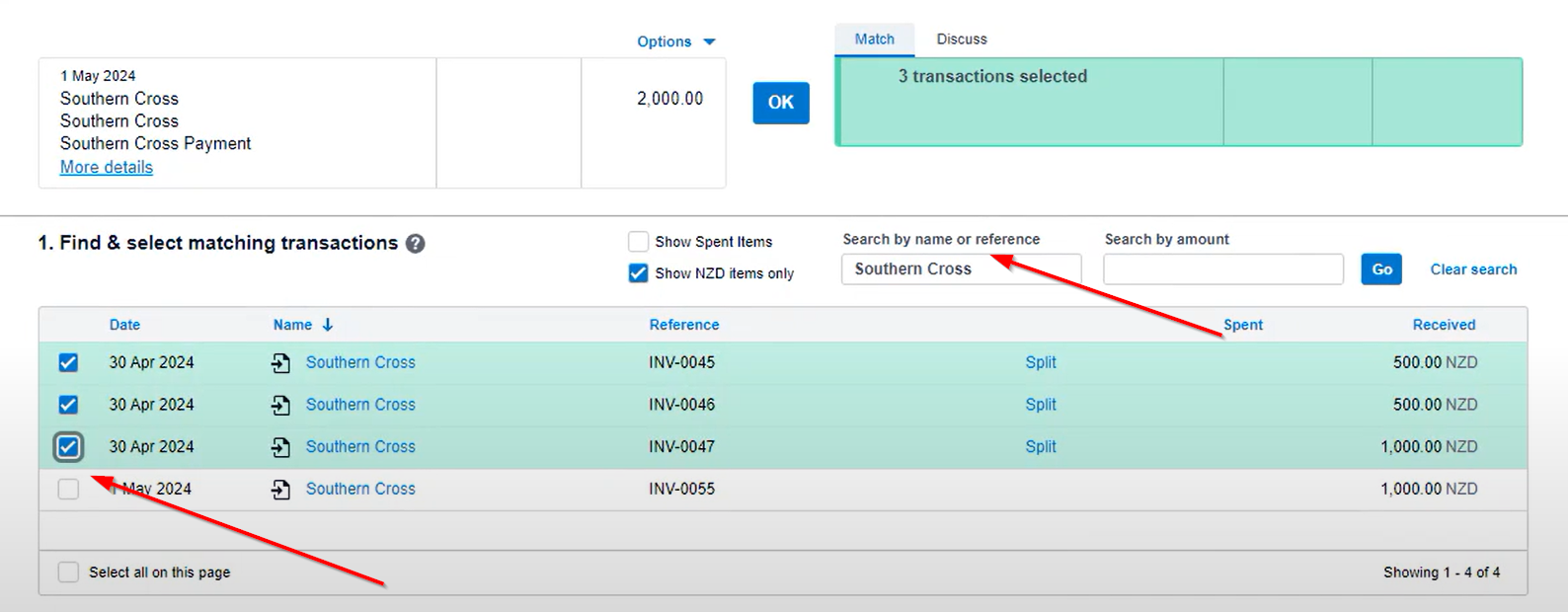Sort by the Reference column header

coord(684,325)
